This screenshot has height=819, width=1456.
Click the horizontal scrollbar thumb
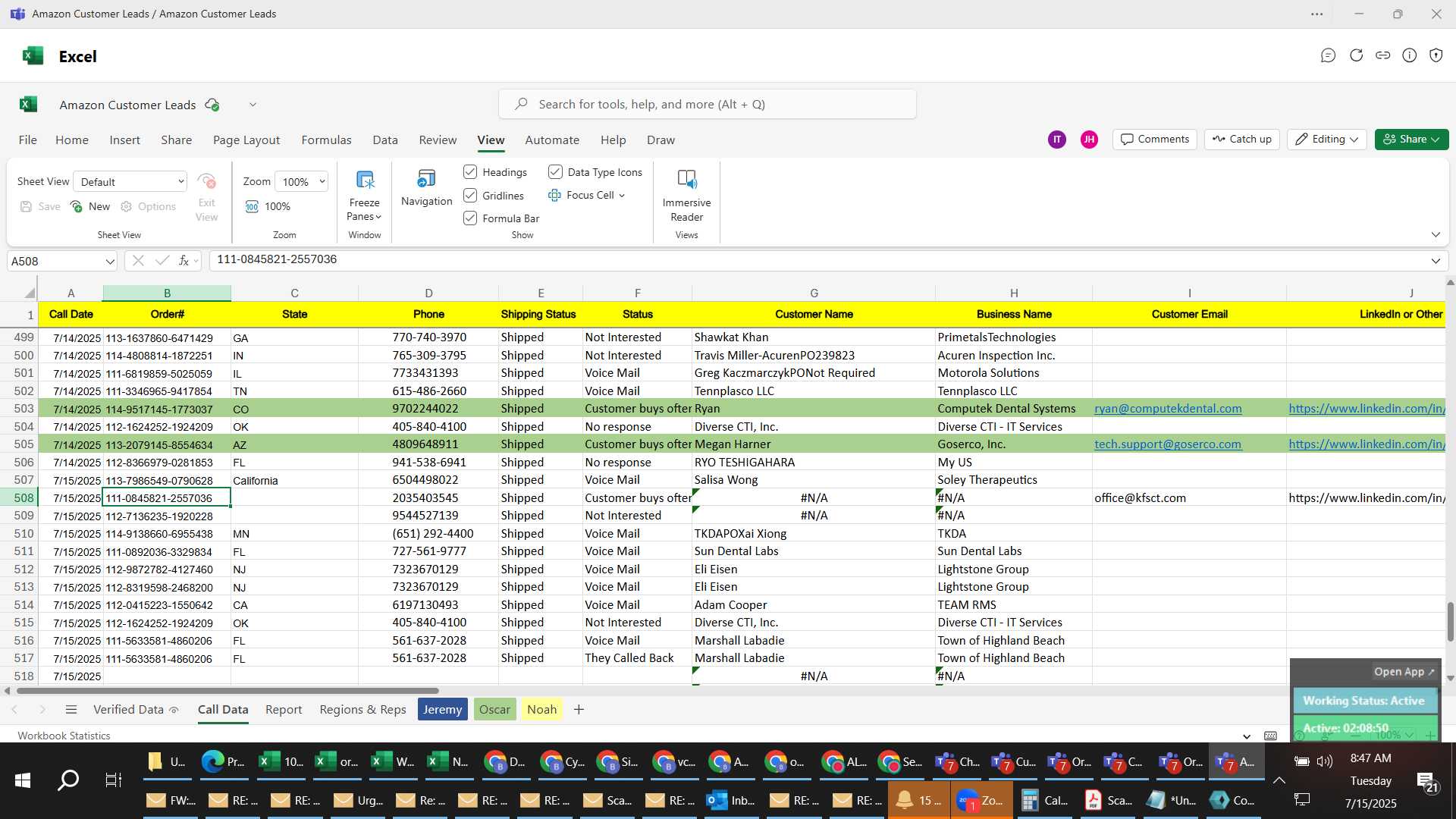click(x=227, y=691)
